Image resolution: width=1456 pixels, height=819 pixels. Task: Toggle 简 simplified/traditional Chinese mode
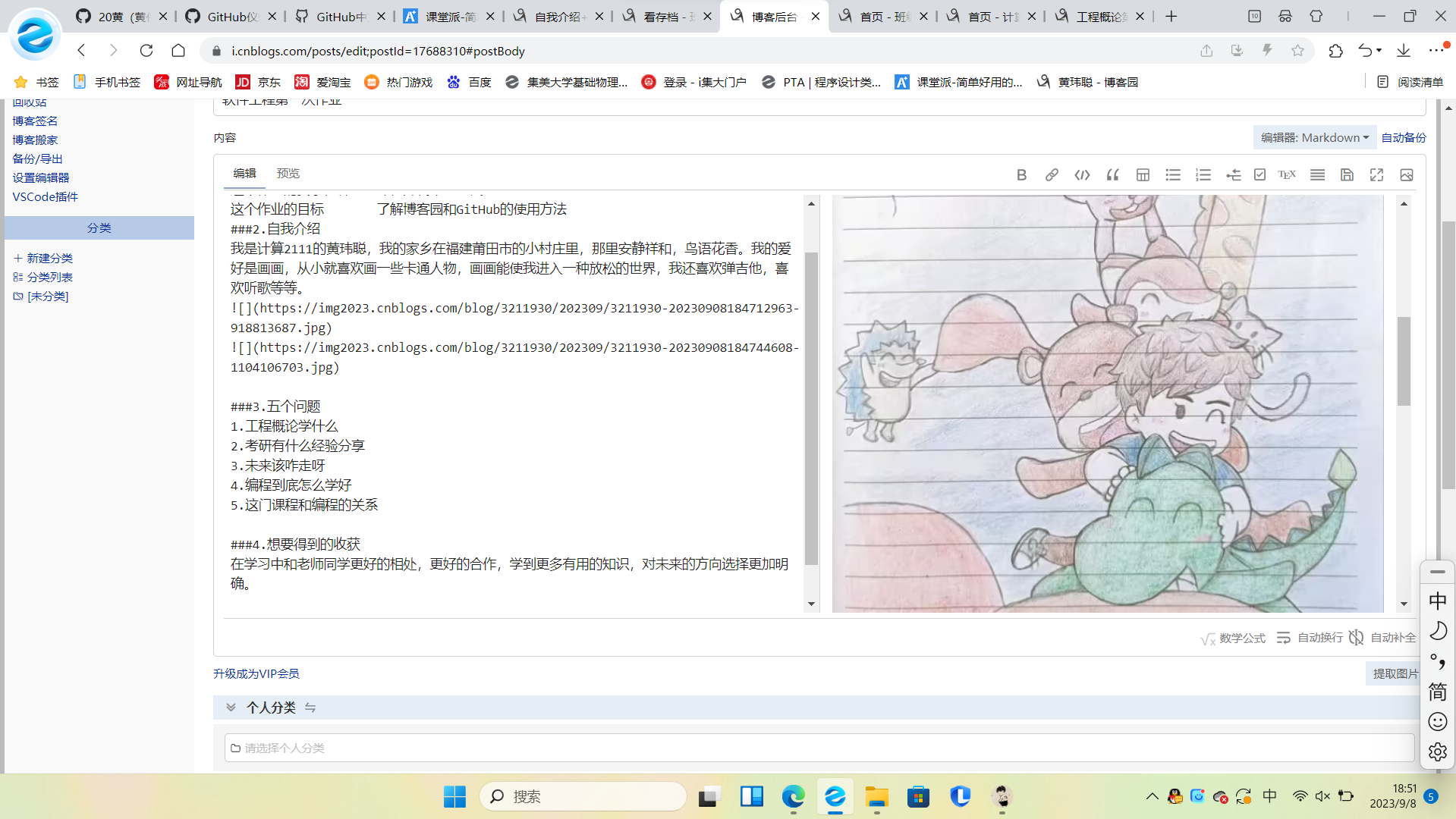click(1437, 692)
